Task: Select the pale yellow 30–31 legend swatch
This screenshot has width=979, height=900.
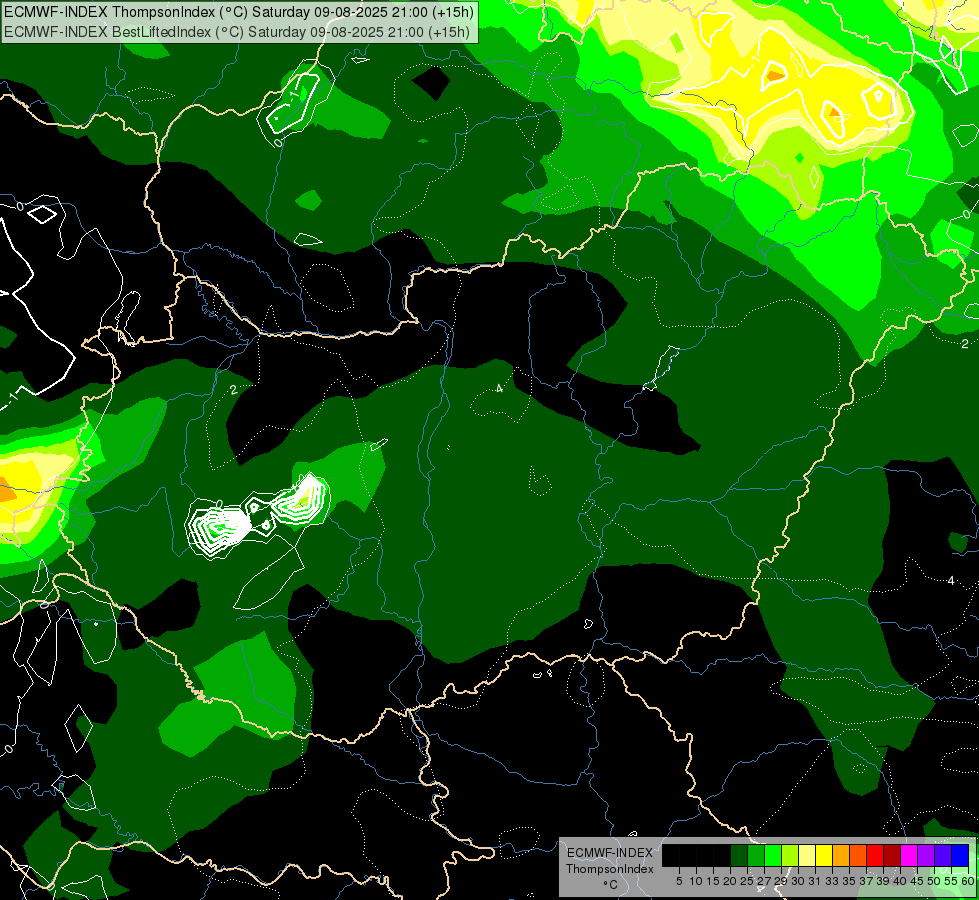Action: [x=807, y=855]
